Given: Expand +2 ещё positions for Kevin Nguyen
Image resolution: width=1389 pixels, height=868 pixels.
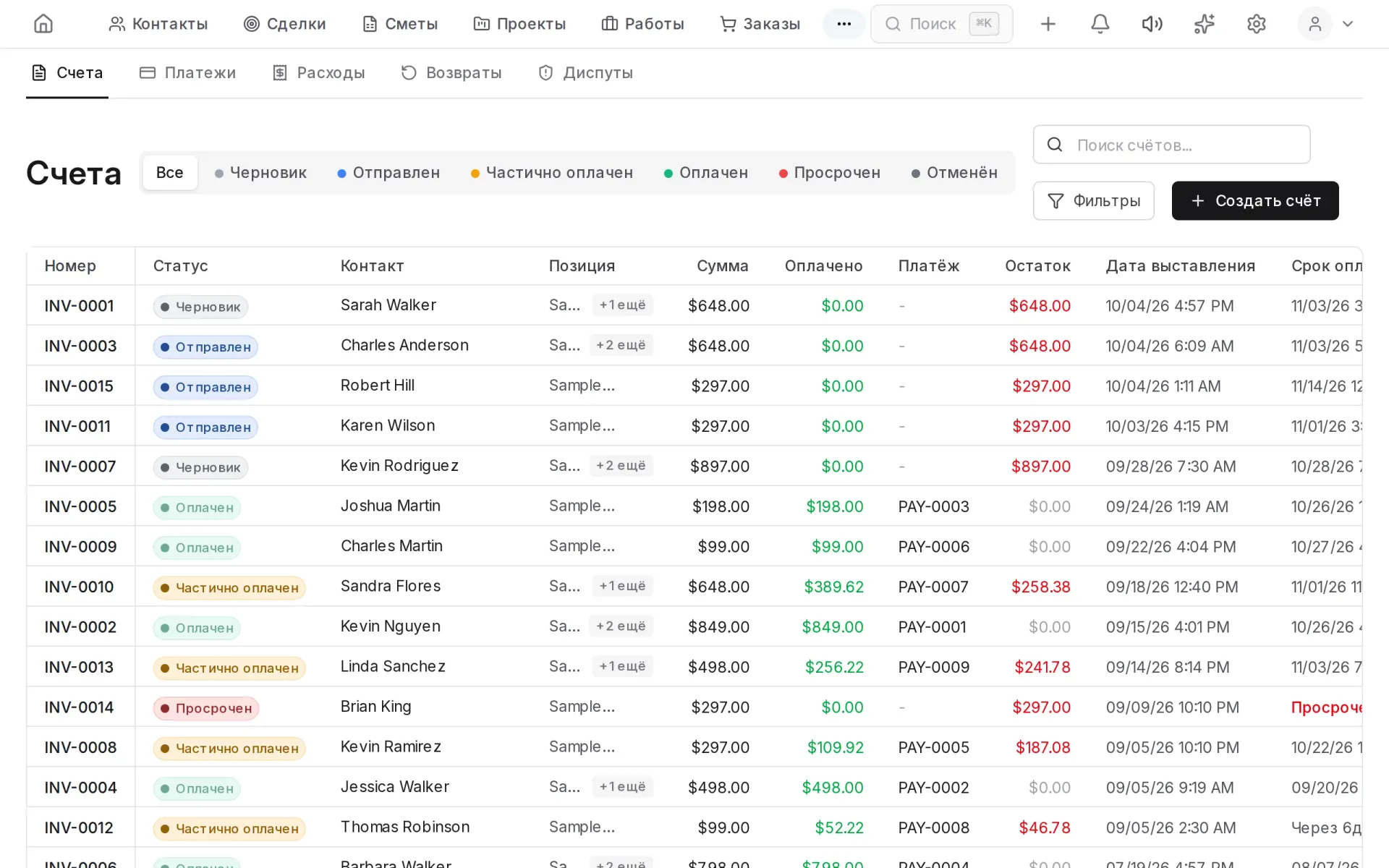Looking at the screenshot, I should (x=621, y=626).
